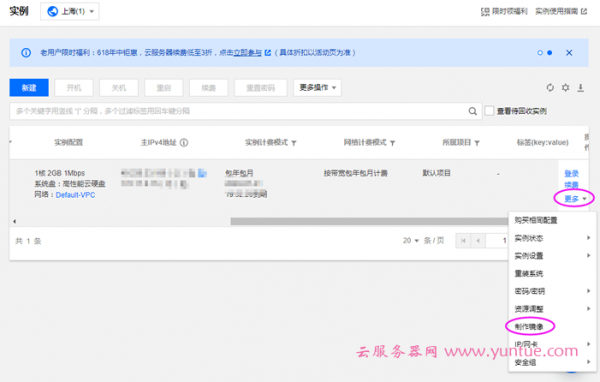600x382 pixels.
Task: Click the globe icon in the region selector
Action: click(52, 11)
